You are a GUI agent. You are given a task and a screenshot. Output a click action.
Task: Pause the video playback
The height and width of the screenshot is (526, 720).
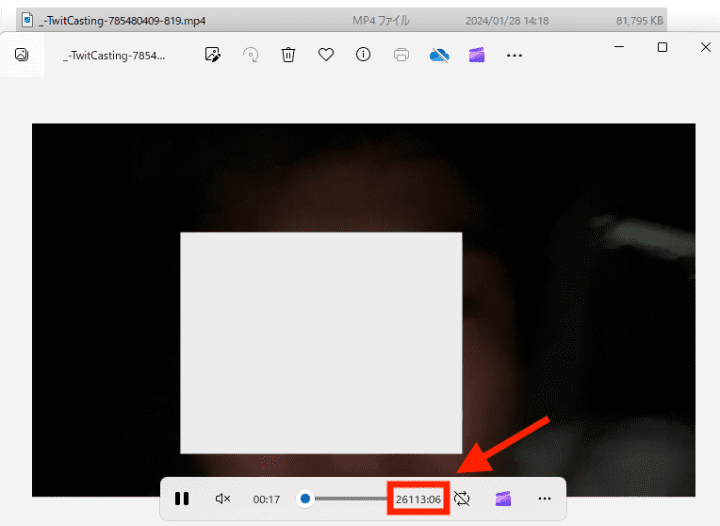point(182,498)
